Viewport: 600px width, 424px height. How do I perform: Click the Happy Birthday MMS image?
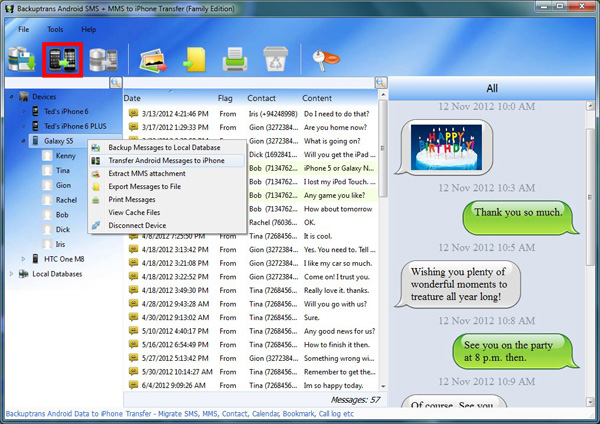tap(446, 147)
